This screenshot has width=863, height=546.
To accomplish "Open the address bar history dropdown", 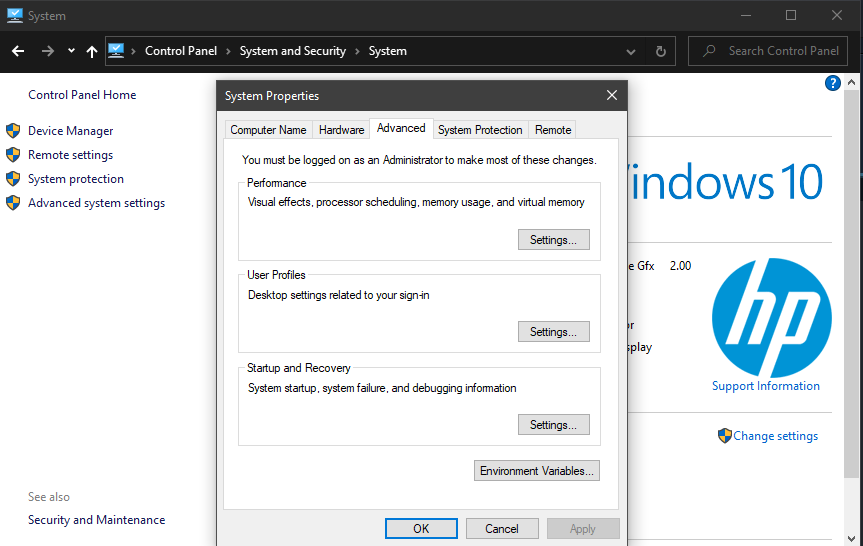I will pos(631,51).
